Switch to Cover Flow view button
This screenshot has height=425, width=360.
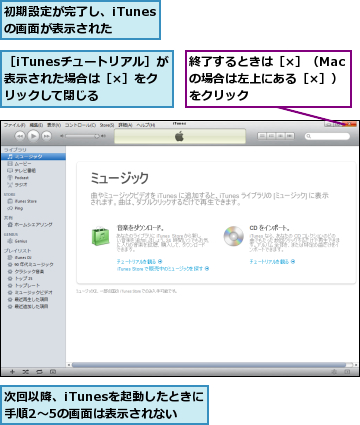290,136
